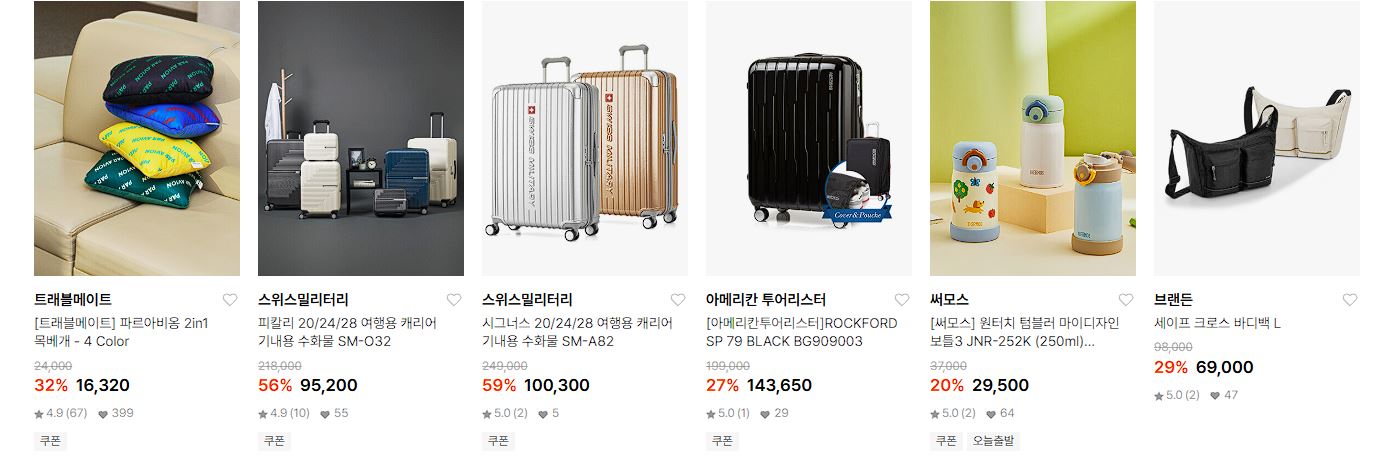The image size is (1375, 457).
Task: Open 써모스 tumbler bottles product image
Action: pos(1033,138)
